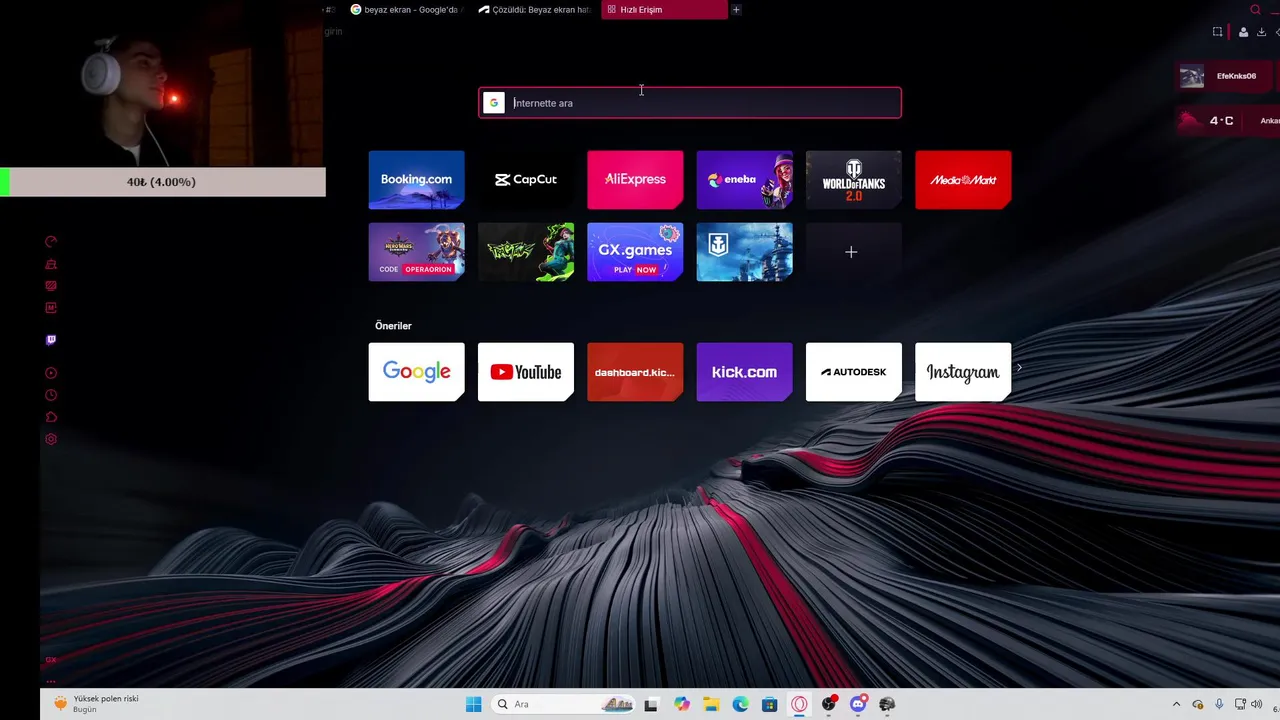Open the Google suggestion tile
Image resolution: width=1280 pixels, height=720 pixels.
(416, 372)
